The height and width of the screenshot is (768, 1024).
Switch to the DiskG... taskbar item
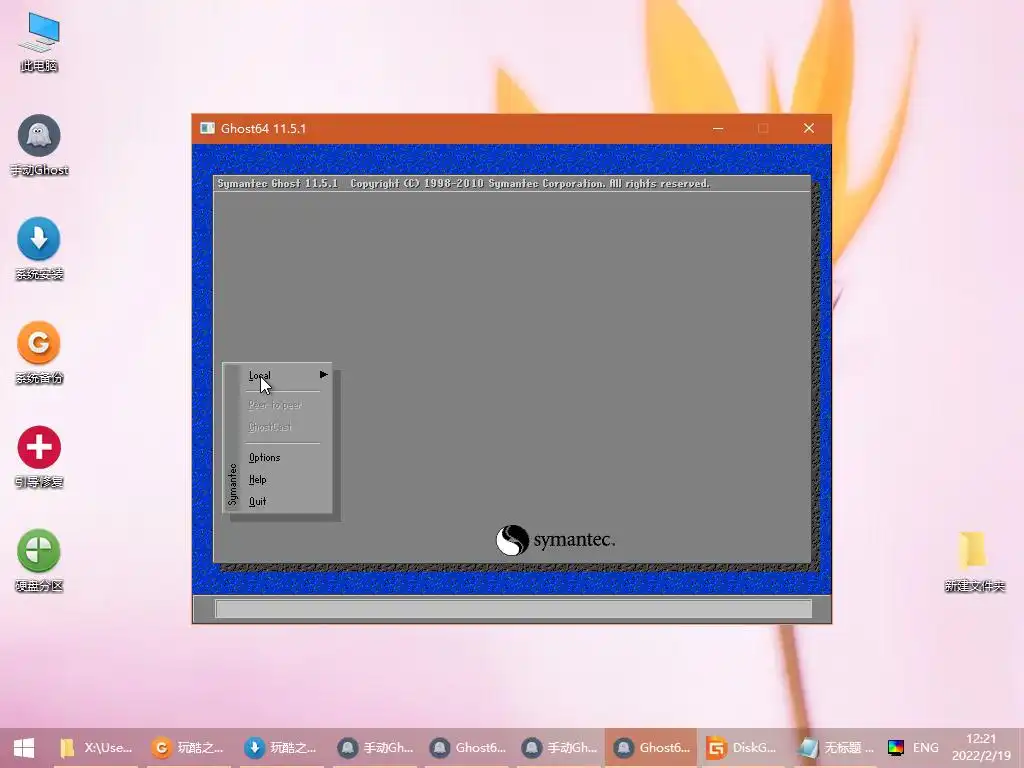pos(743,748)
